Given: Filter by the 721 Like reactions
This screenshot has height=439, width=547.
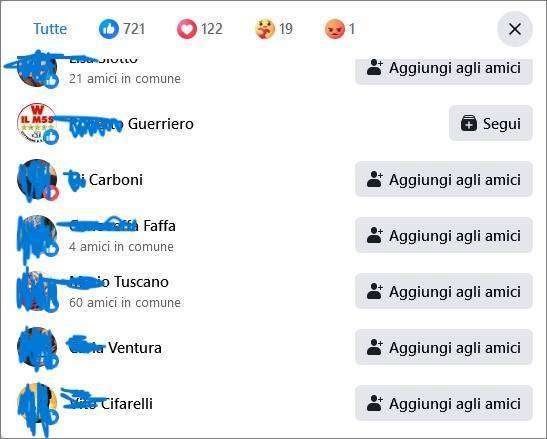Looking at the screenshot, I should click(x=122, y=29).
